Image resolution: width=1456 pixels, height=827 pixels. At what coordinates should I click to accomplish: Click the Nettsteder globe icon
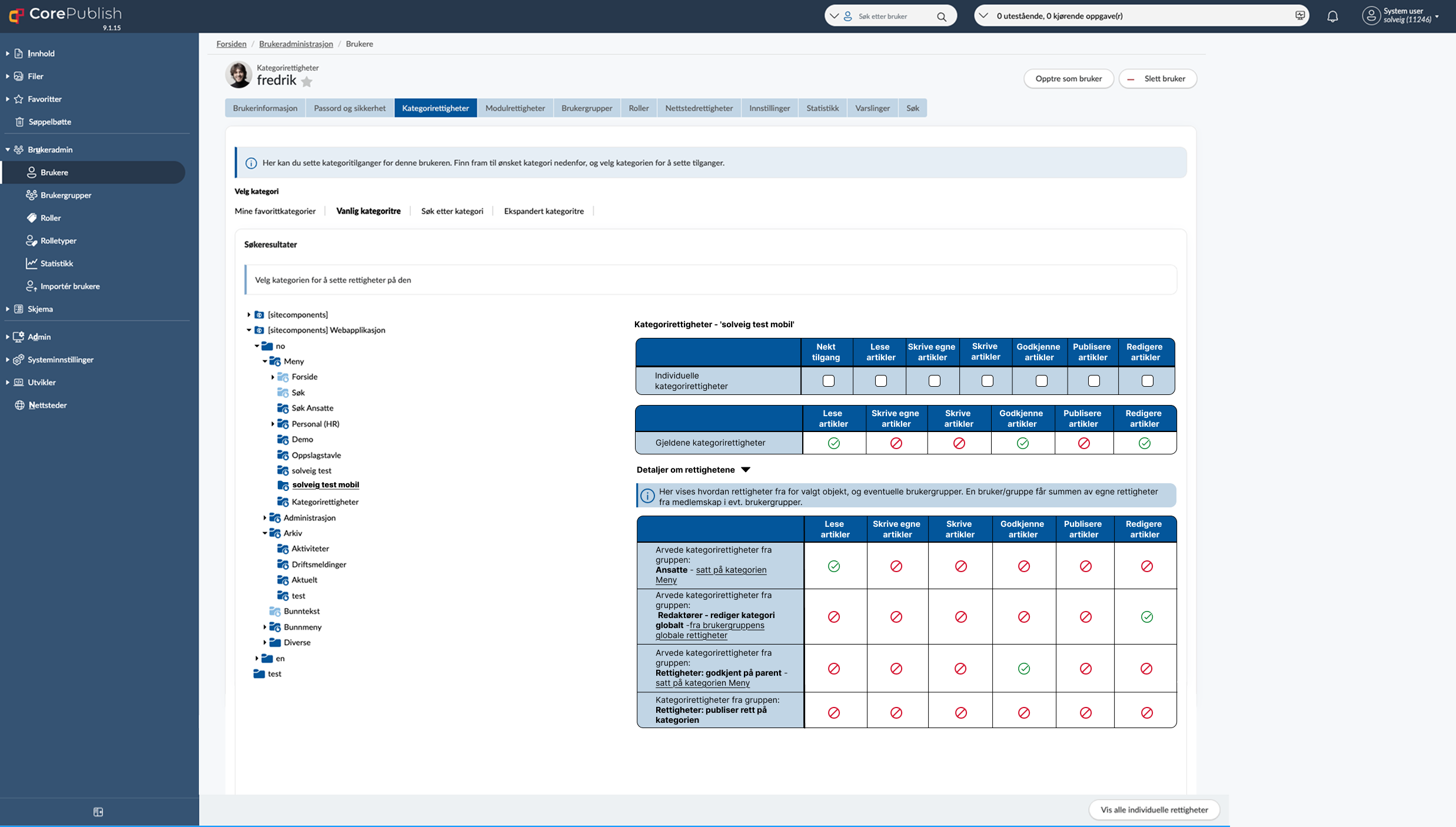tap(19, 405)
